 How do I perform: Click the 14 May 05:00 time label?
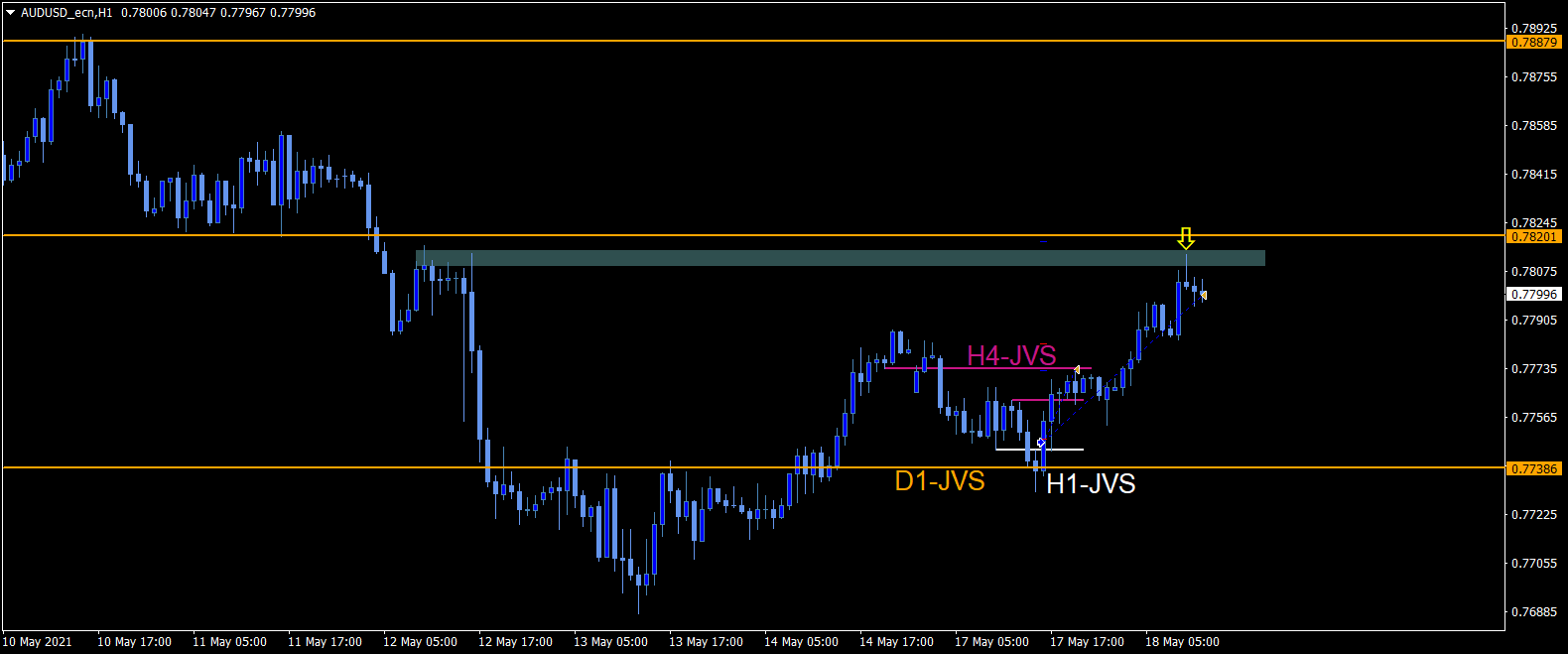[801, 642]
